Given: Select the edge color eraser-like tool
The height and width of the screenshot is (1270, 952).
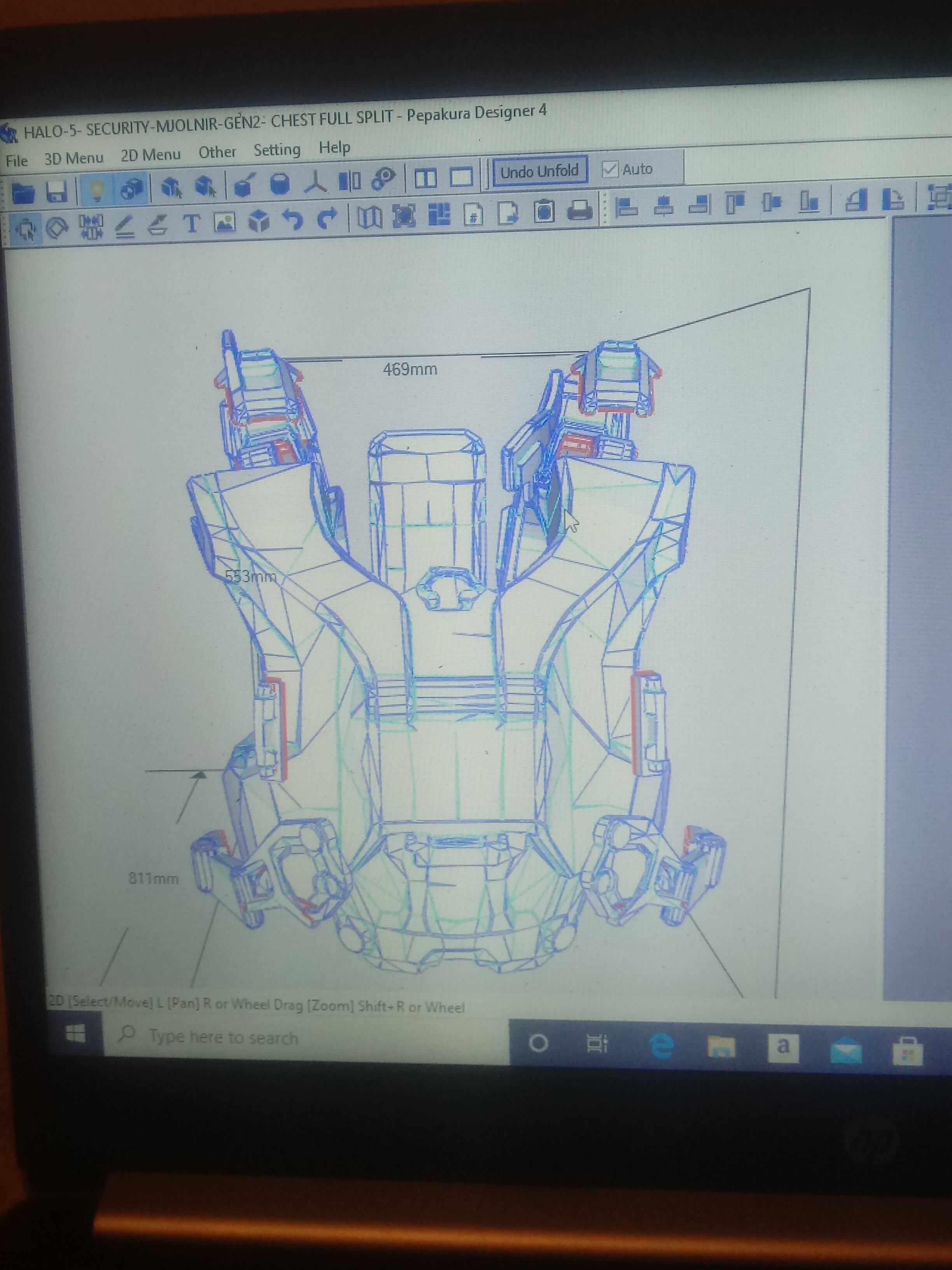Looking at the screenshot, I should coord(157,225).
